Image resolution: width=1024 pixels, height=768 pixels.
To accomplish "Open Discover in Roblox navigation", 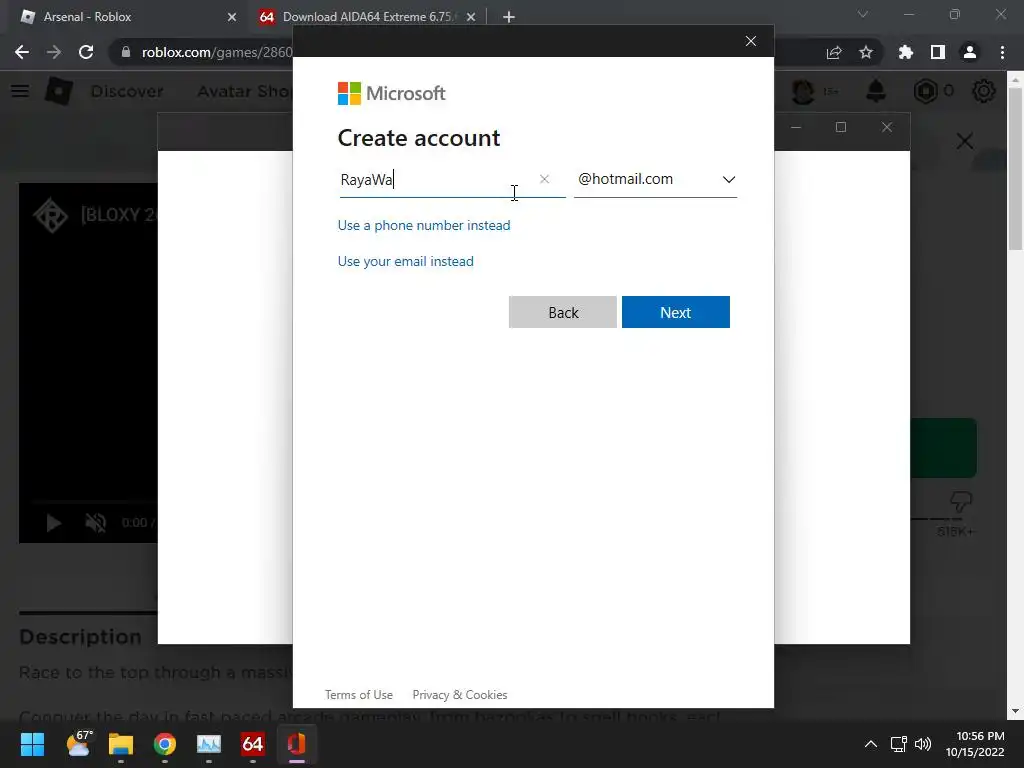I will click(127, 91).
